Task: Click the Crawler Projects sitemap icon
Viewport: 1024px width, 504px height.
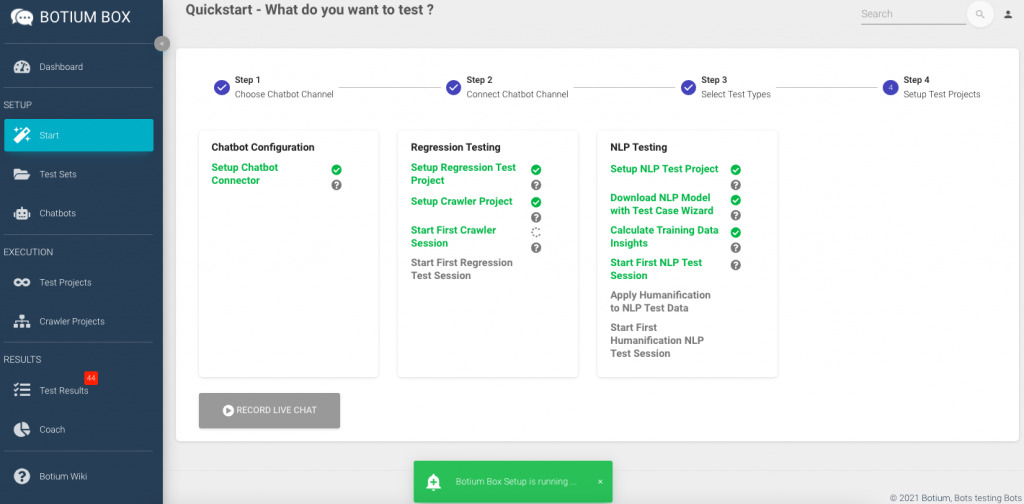Action: tap(21, 321)
